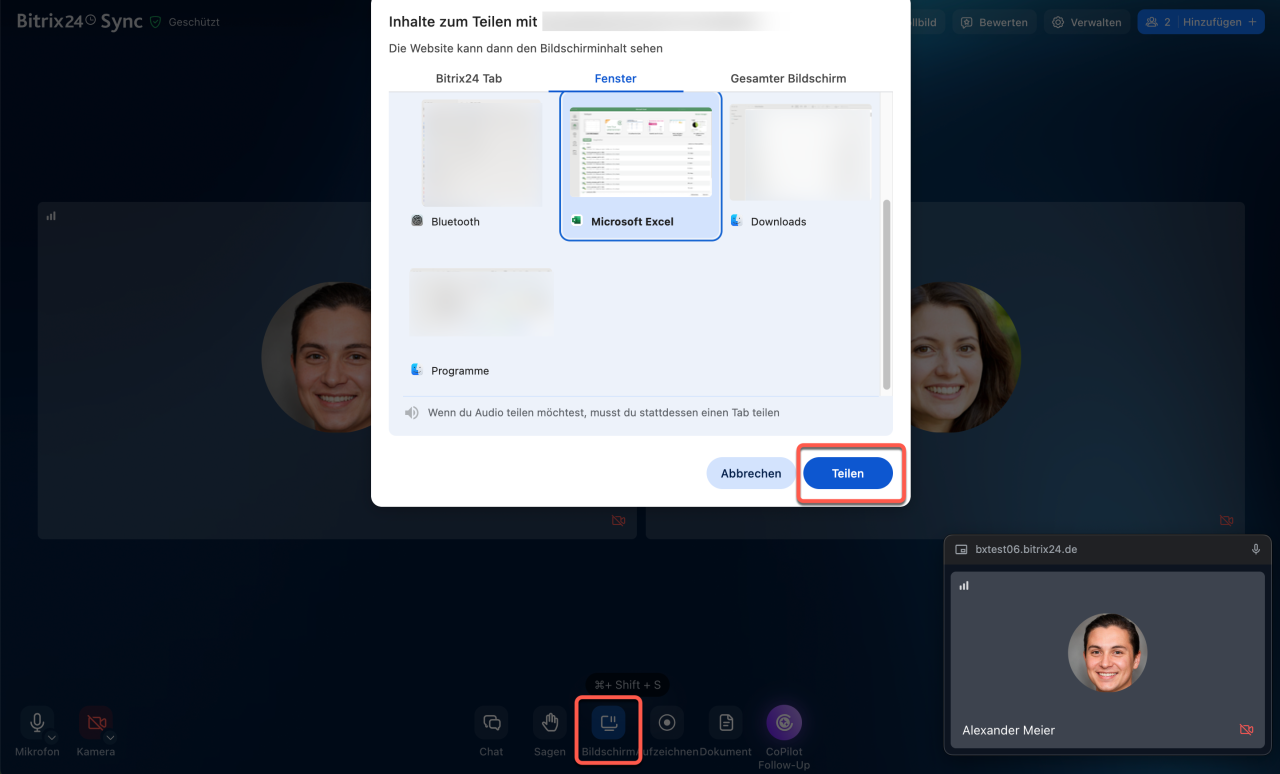Click the camera-off icon on the left video tile
The image size is (1280, 774).
click(619, 521)
